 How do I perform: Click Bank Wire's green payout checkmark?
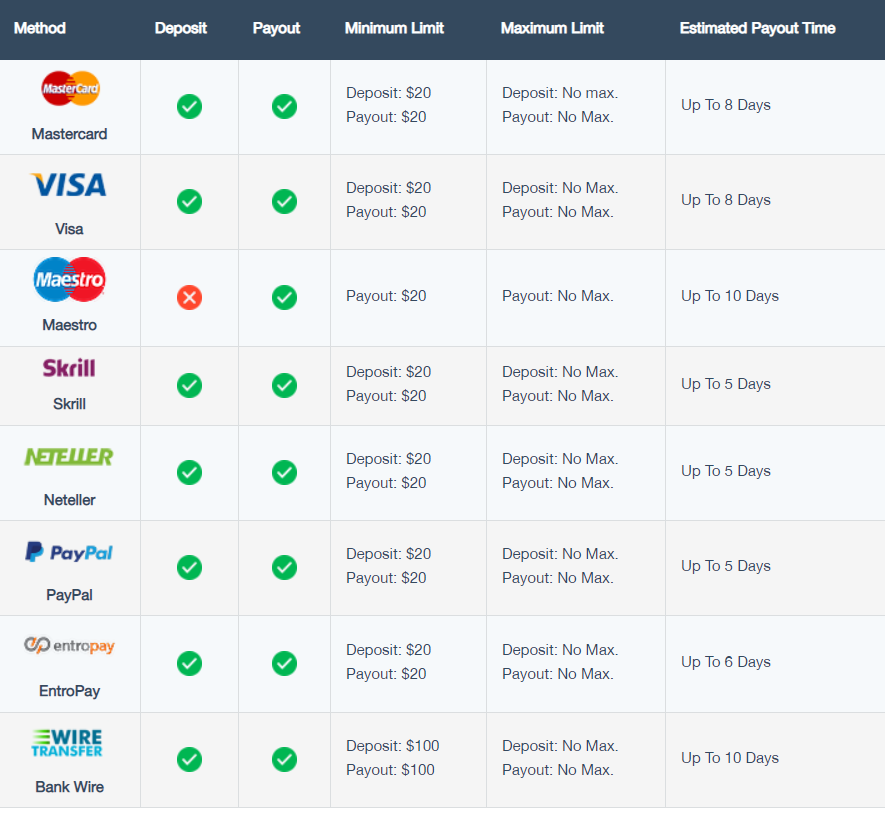(284, 759)
